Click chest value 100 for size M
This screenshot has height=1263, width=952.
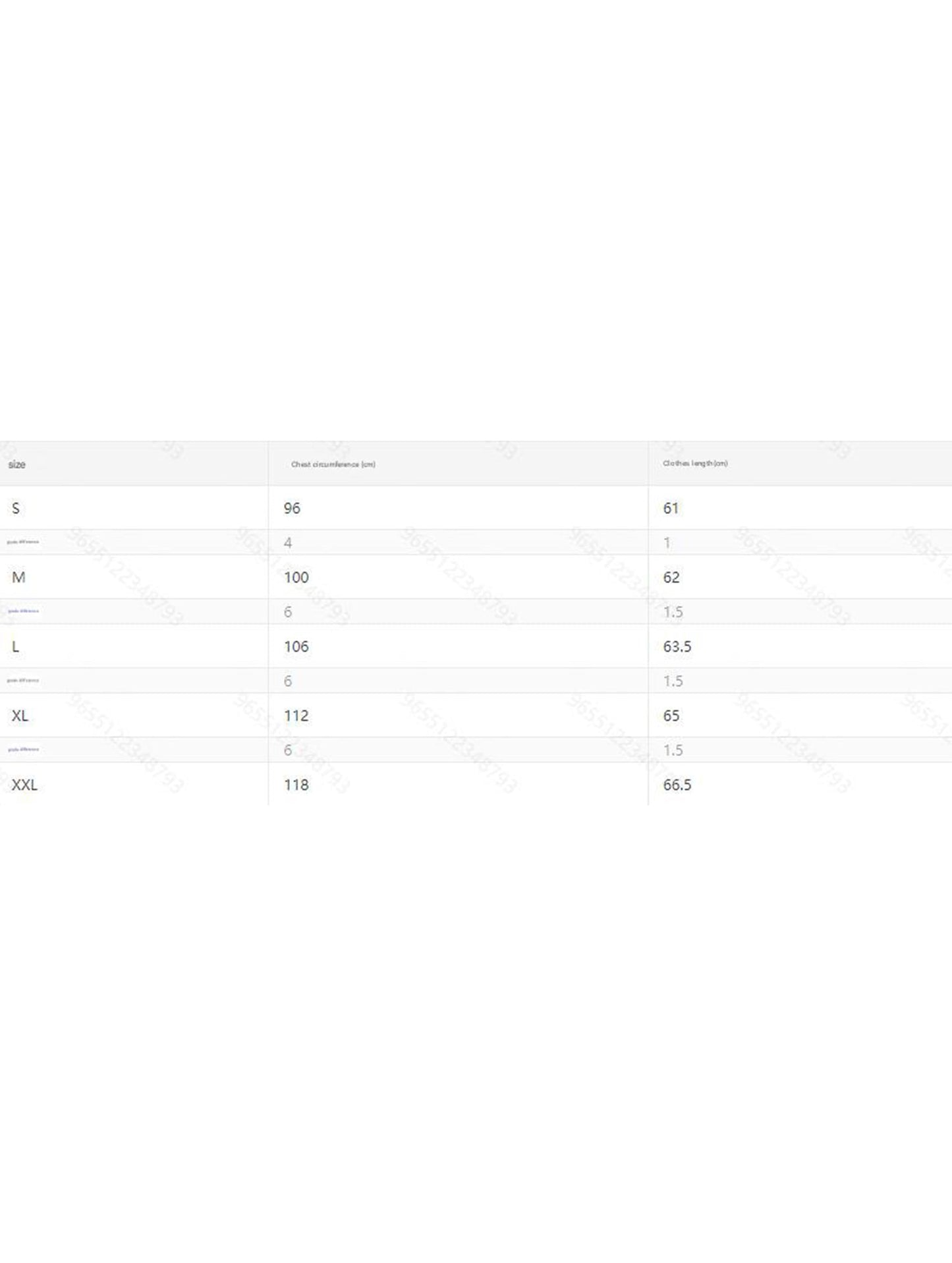click(296, 577)
